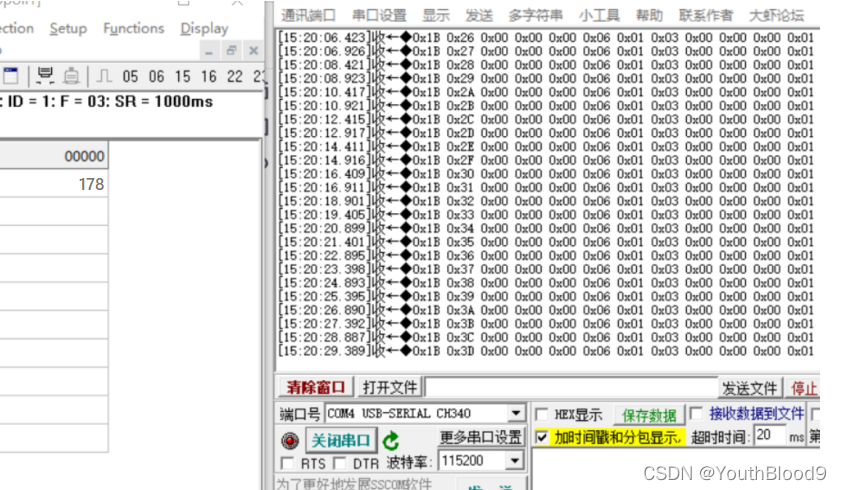Open the 大虾论坛 menu in SSCOM
842x490 pixels.
click(776, 16)
